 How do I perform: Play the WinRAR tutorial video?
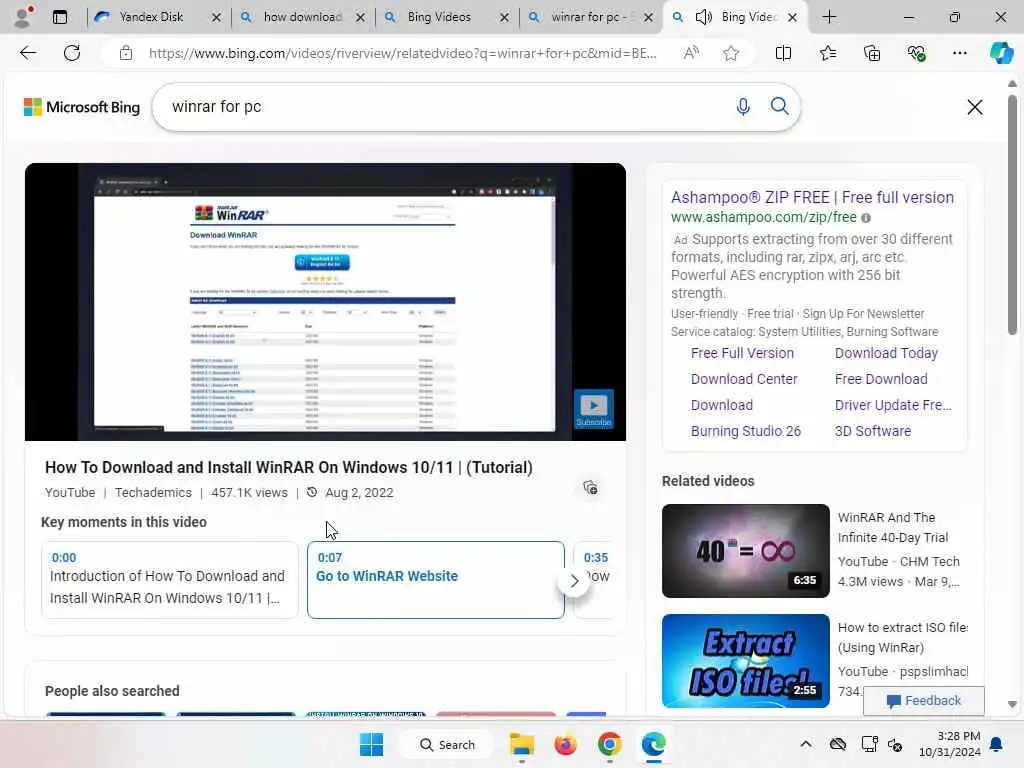pos(325,302)
